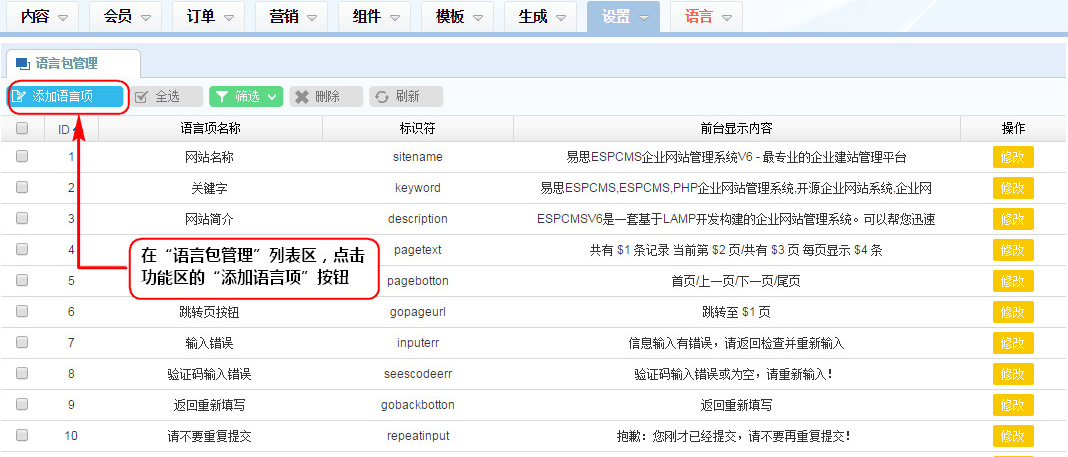Toggle the header select-all checkbox
Screen dimensions: 1068x457
point(22,128)
